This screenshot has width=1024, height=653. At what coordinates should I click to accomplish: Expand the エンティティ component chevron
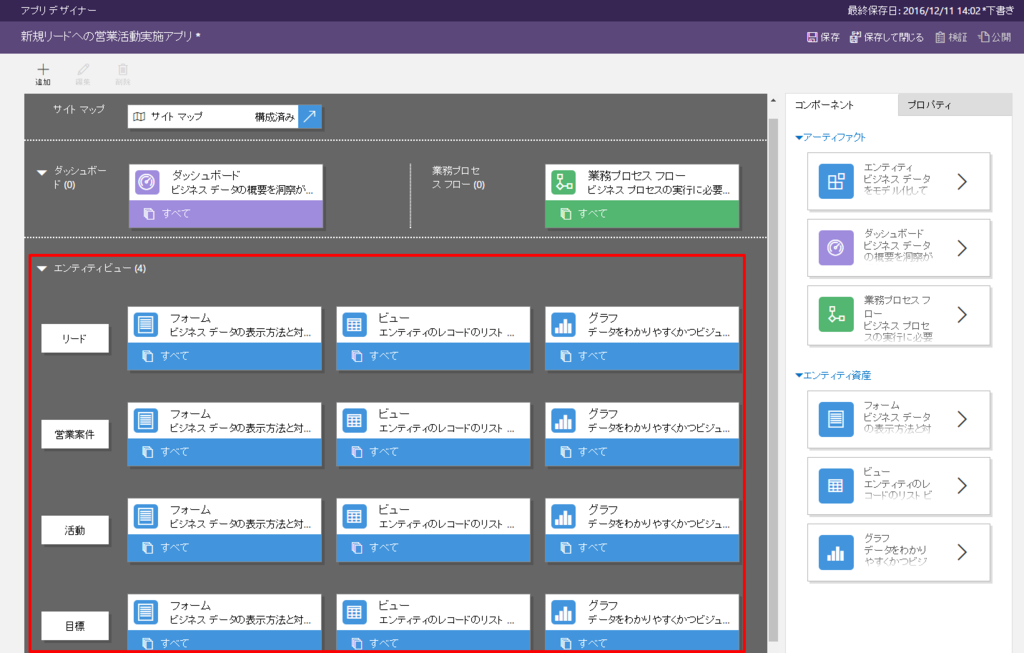(962, 182)
